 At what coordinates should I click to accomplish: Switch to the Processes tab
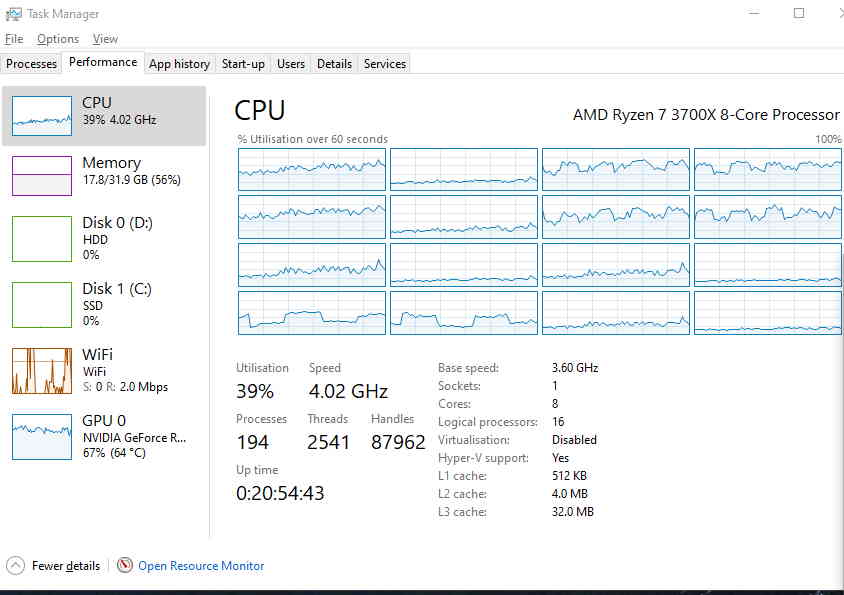tap(31, 64)
